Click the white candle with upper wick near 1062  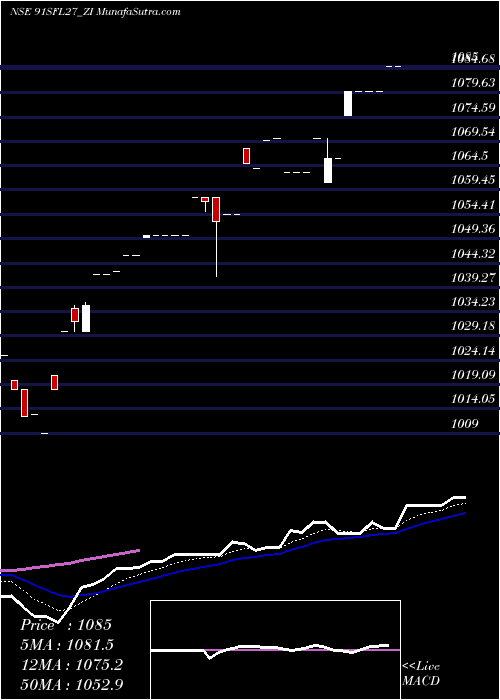[x=328, y=161]
